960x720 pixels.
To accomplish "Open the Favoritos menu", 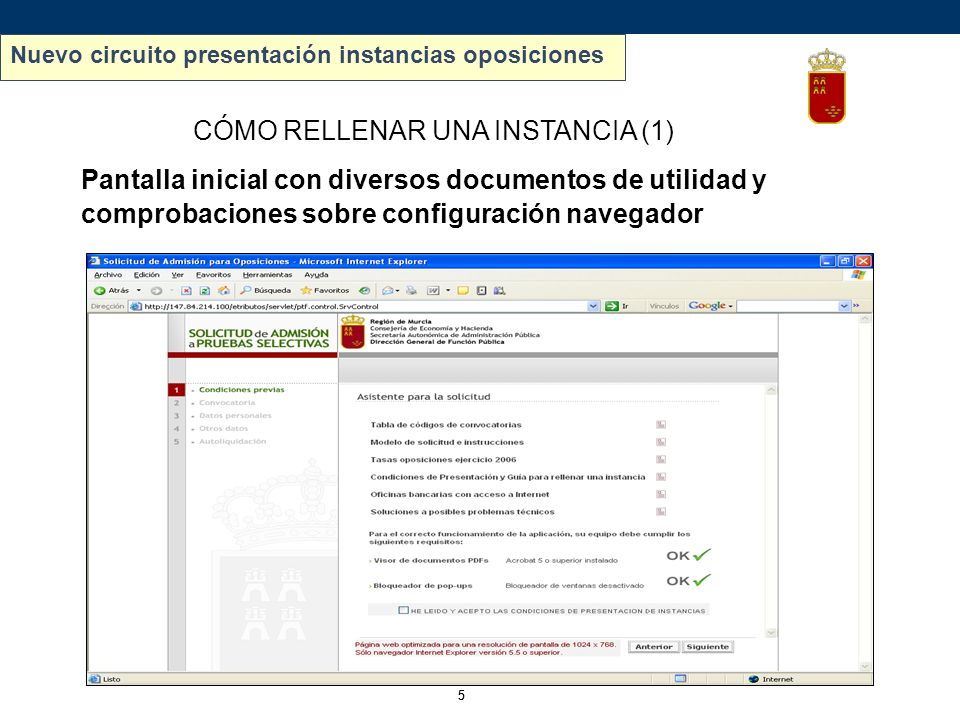I will point(213,275).
